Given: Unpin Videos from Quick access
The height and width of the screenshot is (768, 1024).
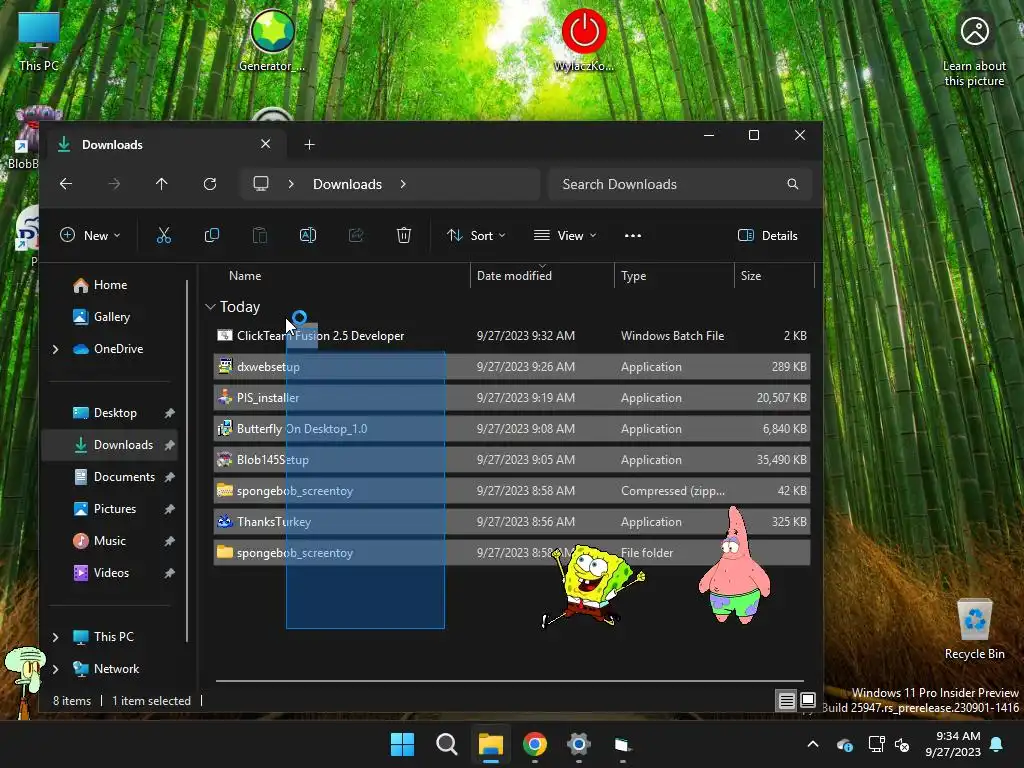Looking at the screenshot, I should tap(169, 573).
